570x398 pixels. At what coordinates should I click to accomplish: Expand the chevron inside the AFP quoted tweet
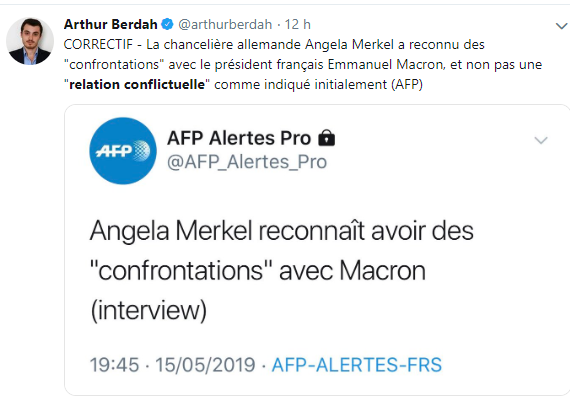[x=541, y=140]
